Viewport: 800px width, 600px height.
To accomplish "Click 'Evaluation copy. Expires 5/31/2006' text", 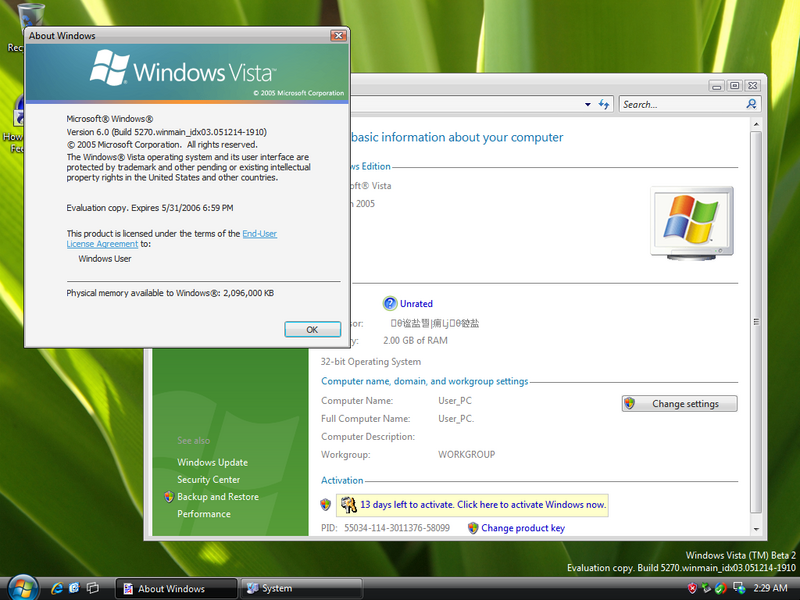I will 149,208.
